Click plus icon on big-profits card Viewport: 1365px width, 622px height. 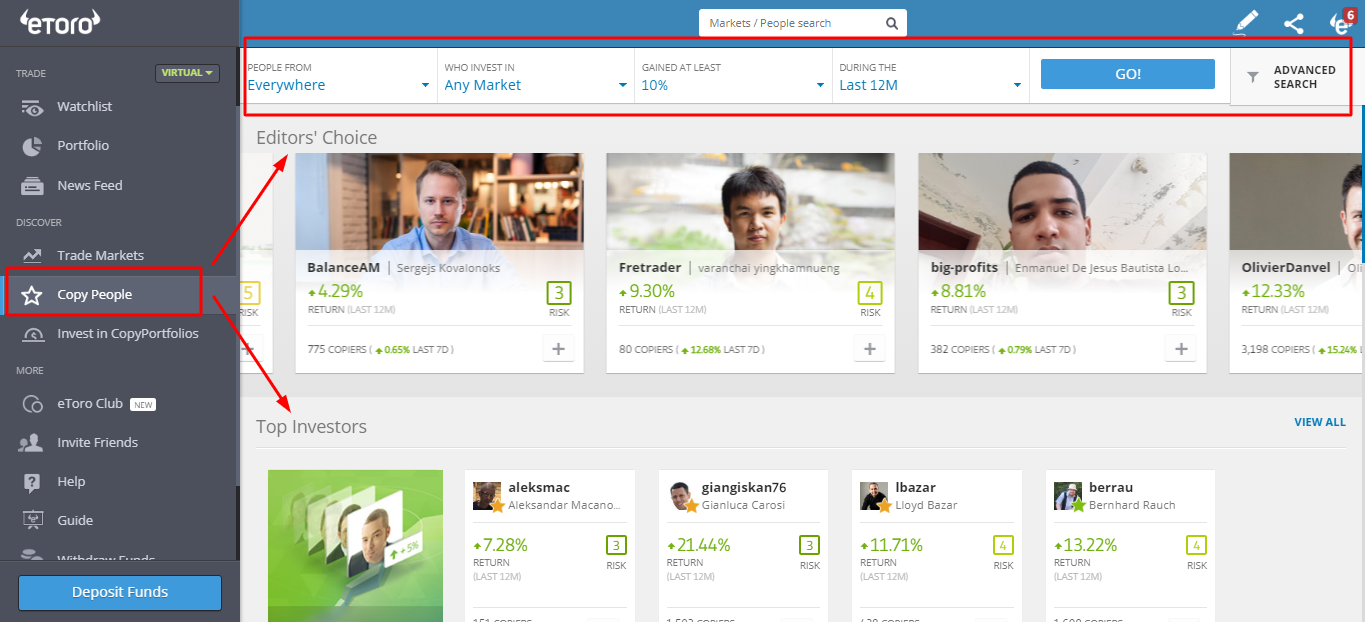point(1181,348)
